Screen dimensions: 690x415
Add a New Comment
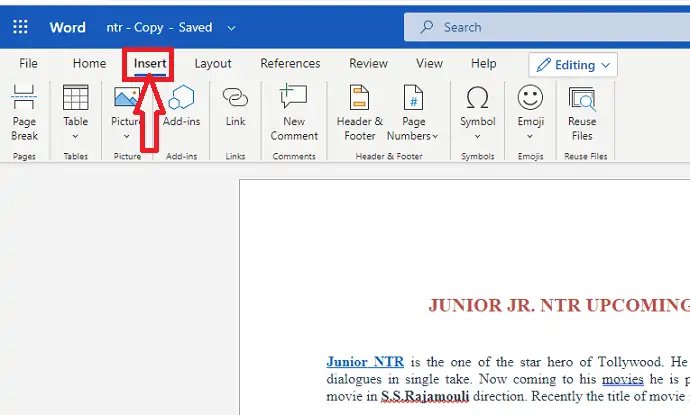294,113
